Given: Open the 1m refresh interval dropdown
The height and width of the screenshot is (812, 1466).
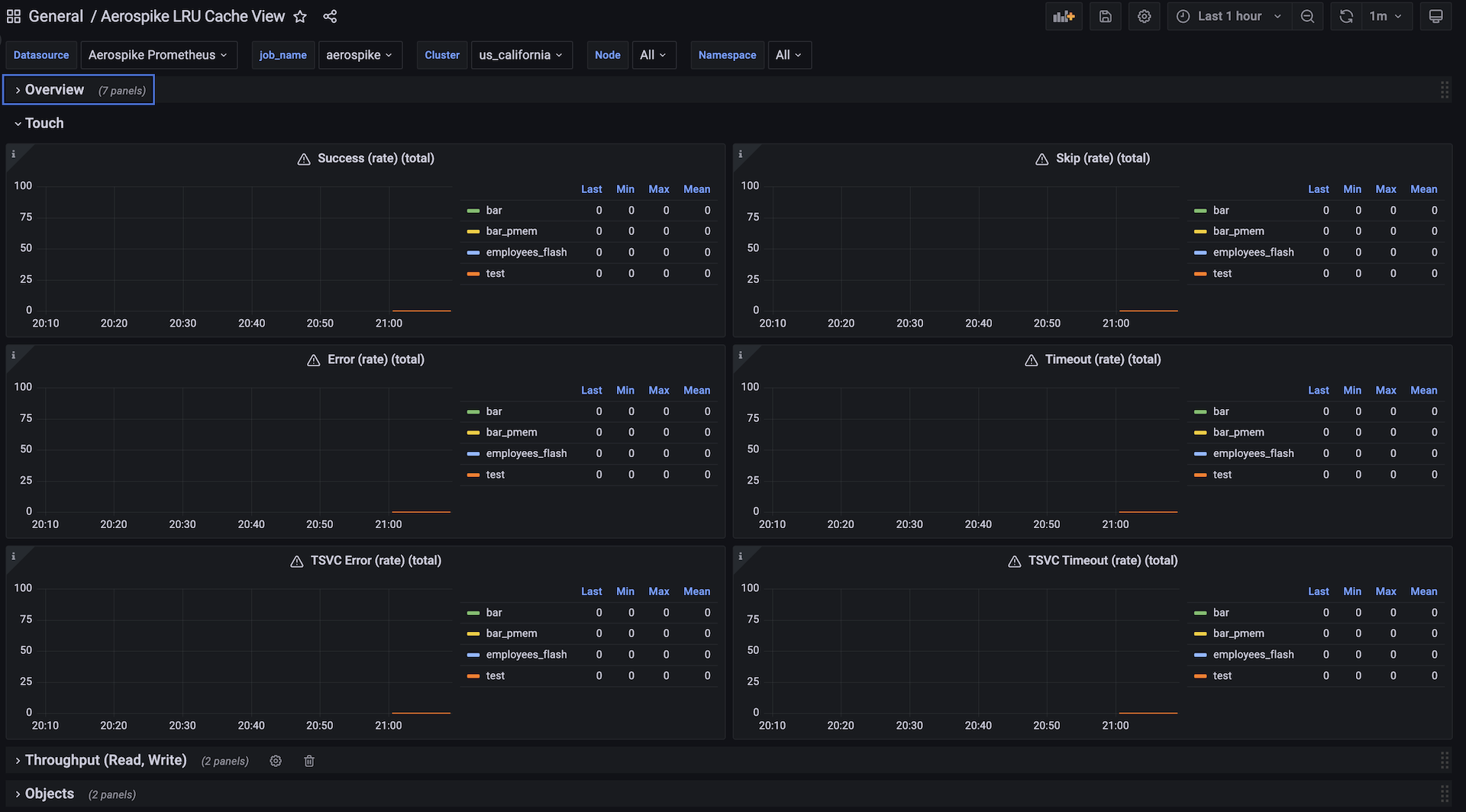Looking at the screenshot, I should pos(1385,16).
